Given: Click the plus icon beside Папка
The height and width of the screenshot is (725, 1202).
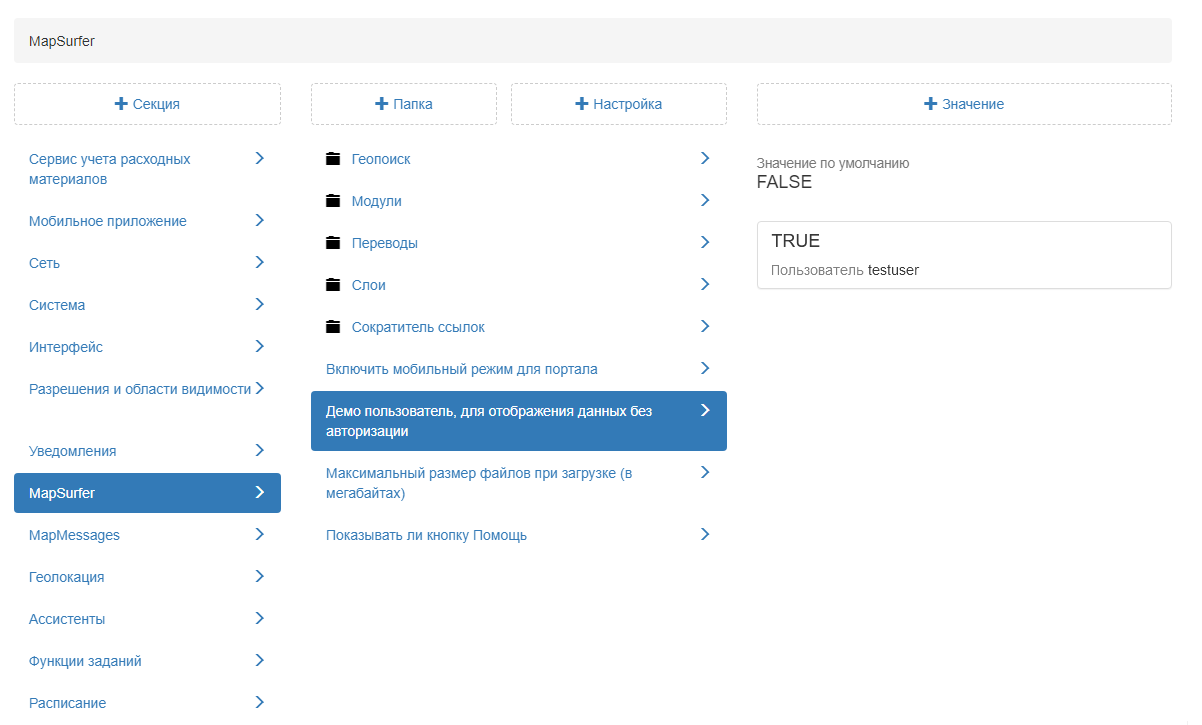Looking at the screenshot, I should 381,104.
